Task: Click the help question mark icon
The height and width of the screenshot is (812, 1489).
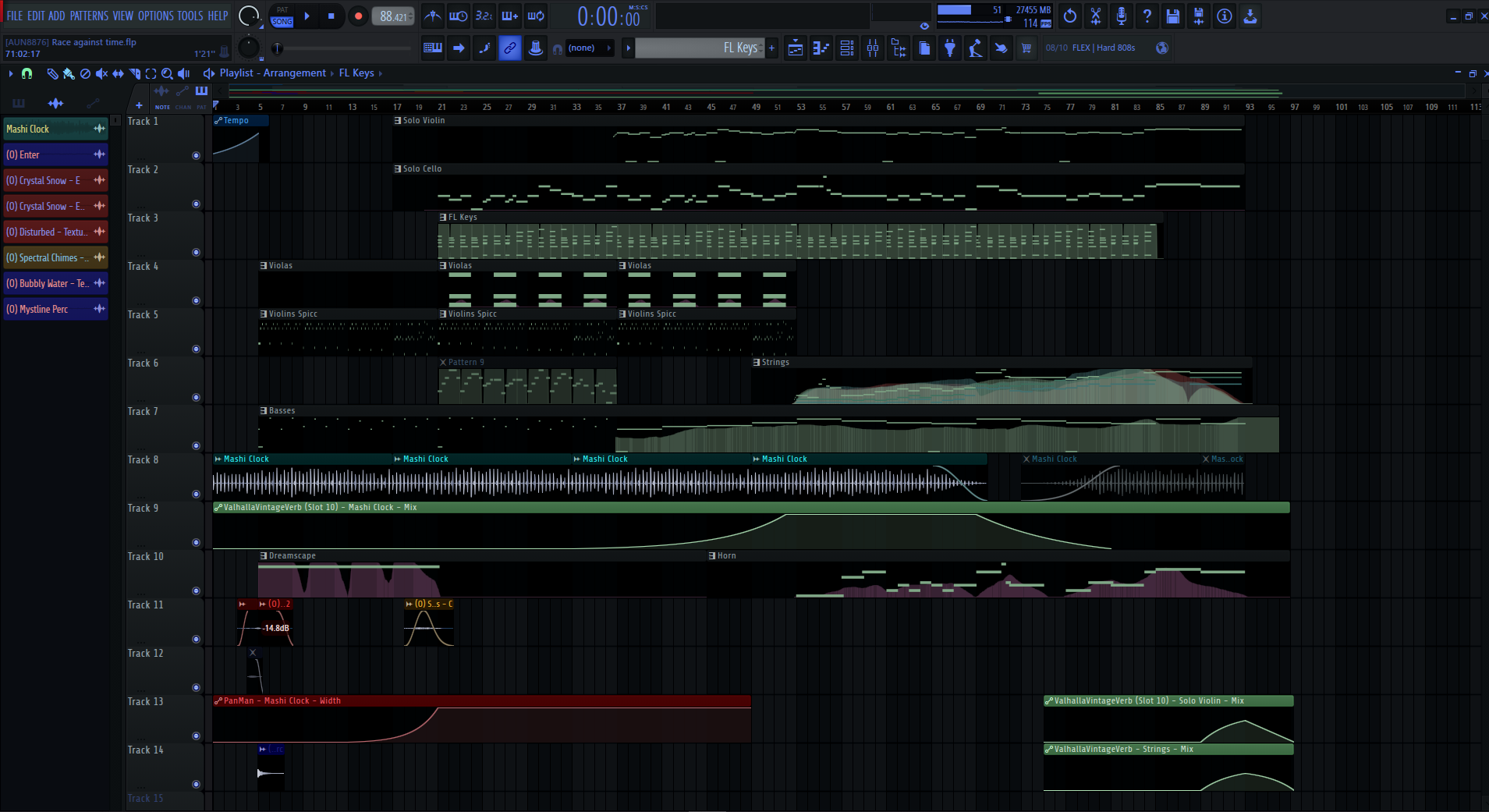Action: pos(1147,16)
